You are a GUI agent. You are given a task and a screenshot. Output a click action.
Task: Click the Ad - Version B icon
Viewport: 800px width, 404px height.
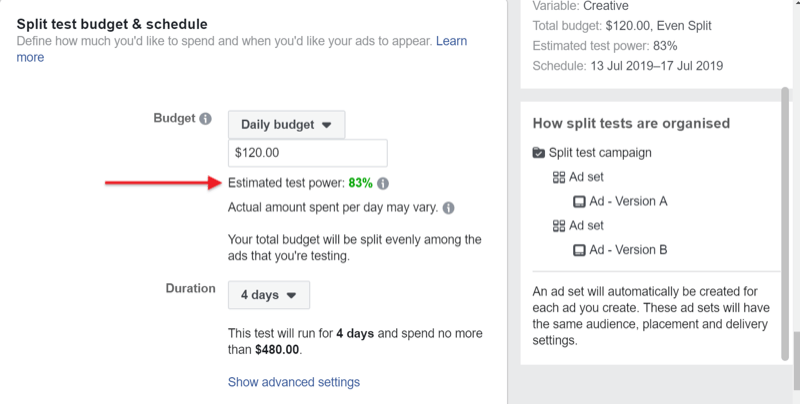(579, 250)
